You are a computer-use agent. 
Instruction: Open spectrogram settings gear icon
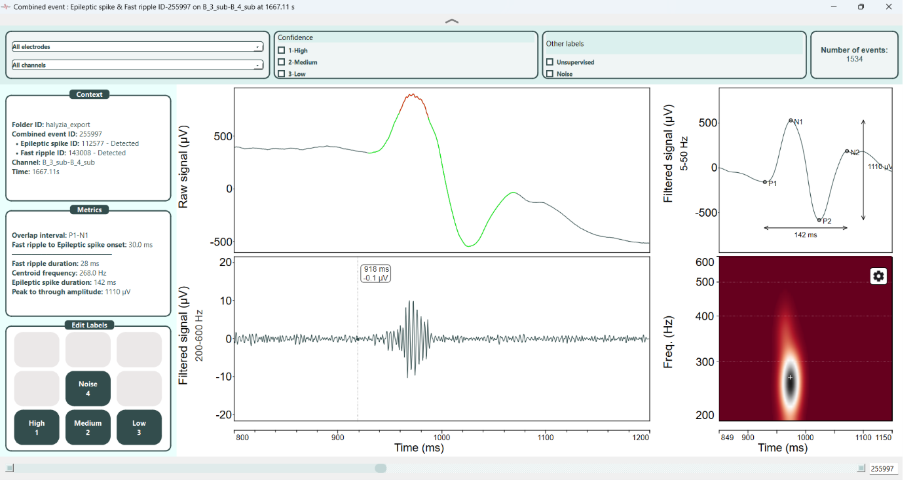878,277
